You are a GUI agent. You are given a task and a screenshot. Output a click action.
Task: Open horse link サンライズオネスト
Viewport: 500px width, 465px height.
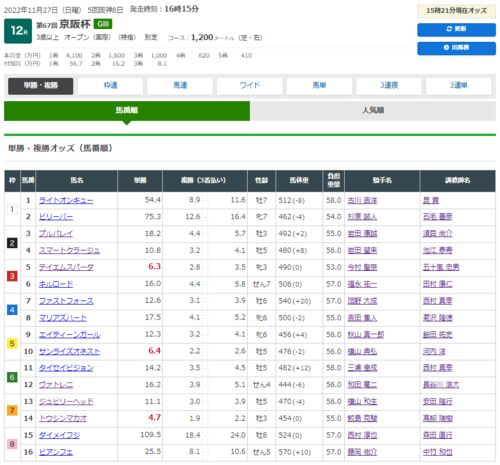click(x=69, y=351)
